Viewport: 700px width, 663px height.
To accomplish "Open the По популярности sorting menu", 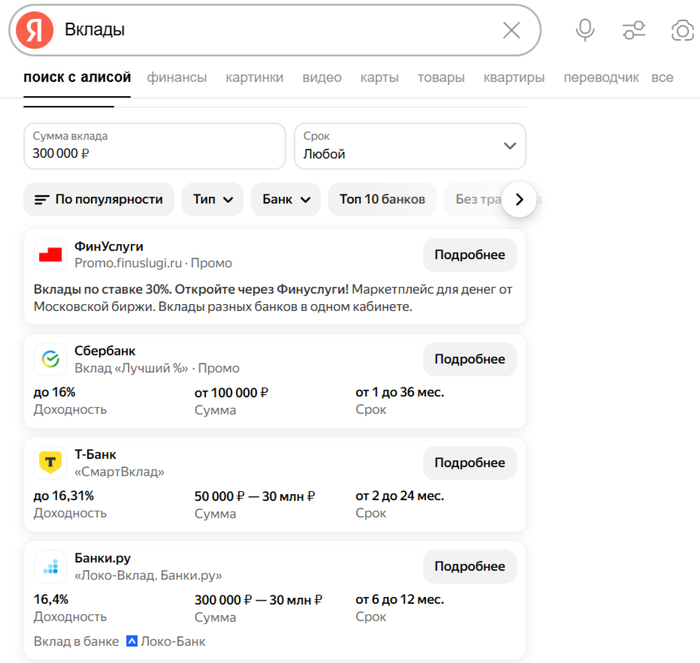I will pyautogui.click(x=99, y=199).
